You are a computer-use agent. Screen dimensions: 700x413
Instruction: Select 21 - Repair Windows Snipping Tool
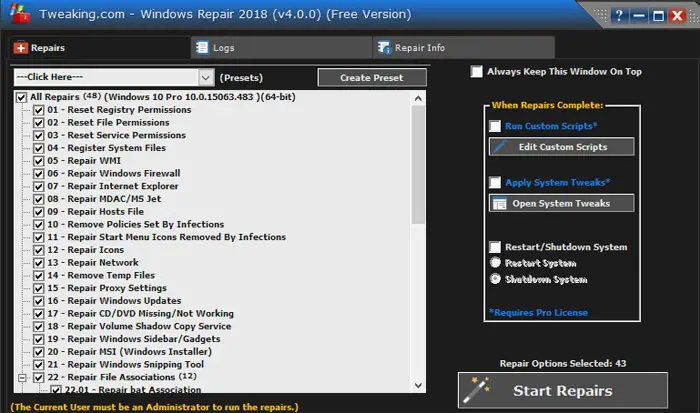coord(126,364)
